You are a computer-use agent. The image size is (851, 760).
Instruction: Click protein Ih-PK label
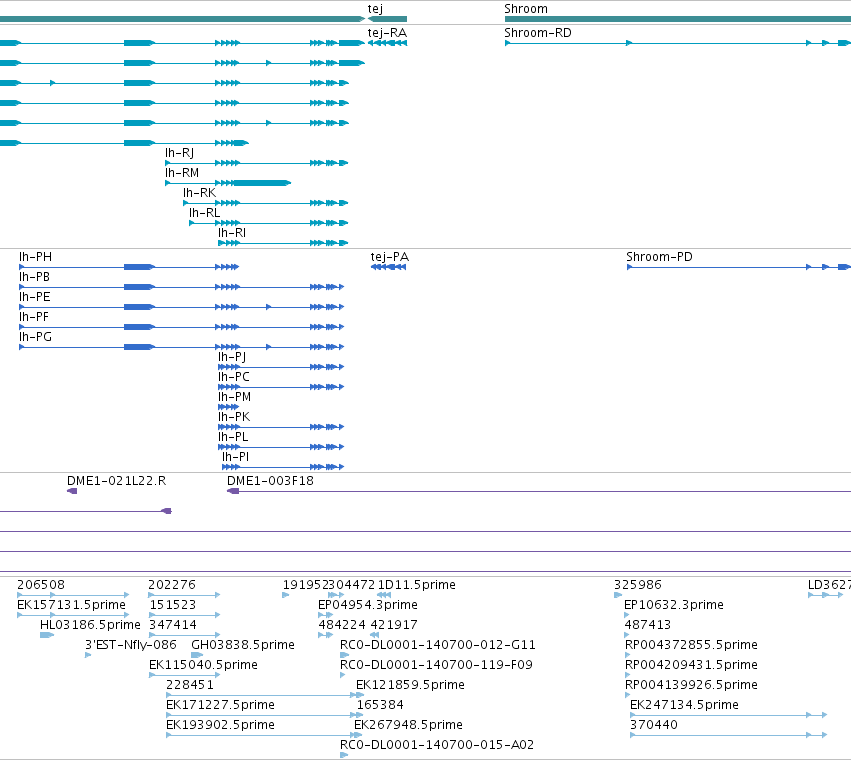tap(234, 417)
